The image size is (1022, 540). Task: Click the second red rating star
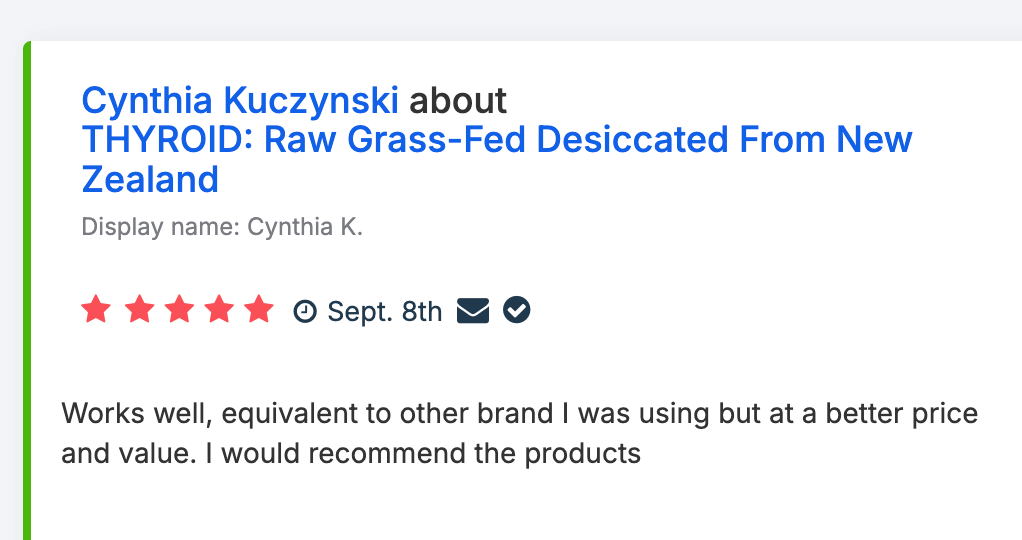(137, 310)
